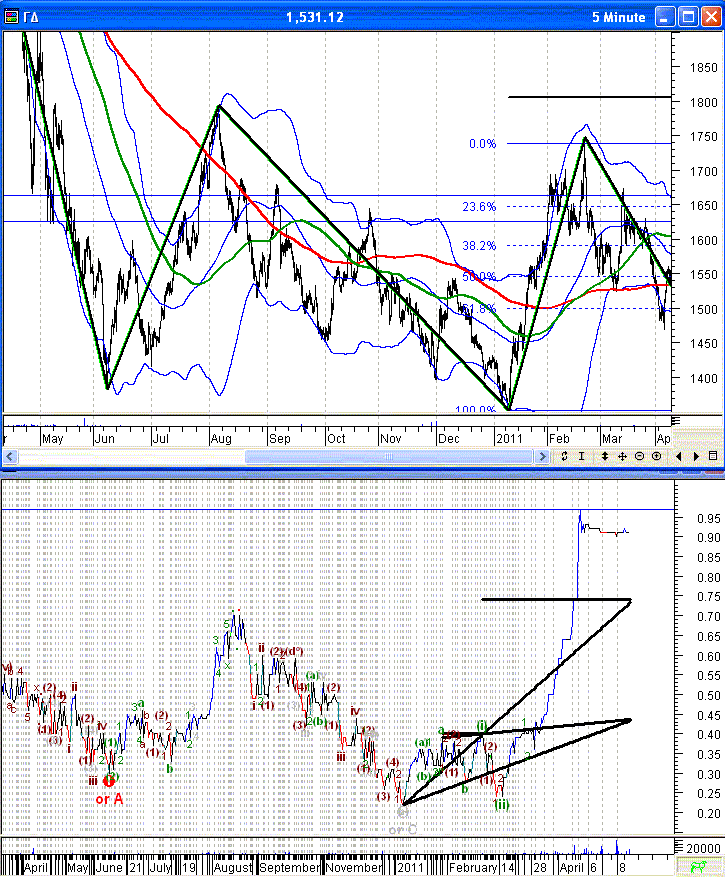Open the application icon in title bar
This screenshot has width=725, height=877.
[11, 17]
